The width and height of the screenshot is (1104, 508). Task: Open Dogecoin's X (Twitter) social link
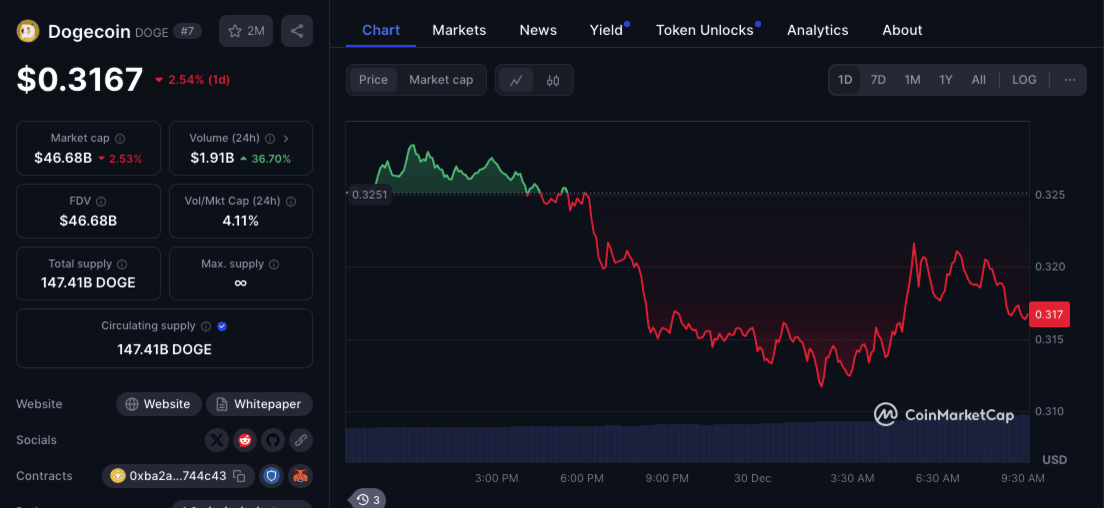[217, 440]
